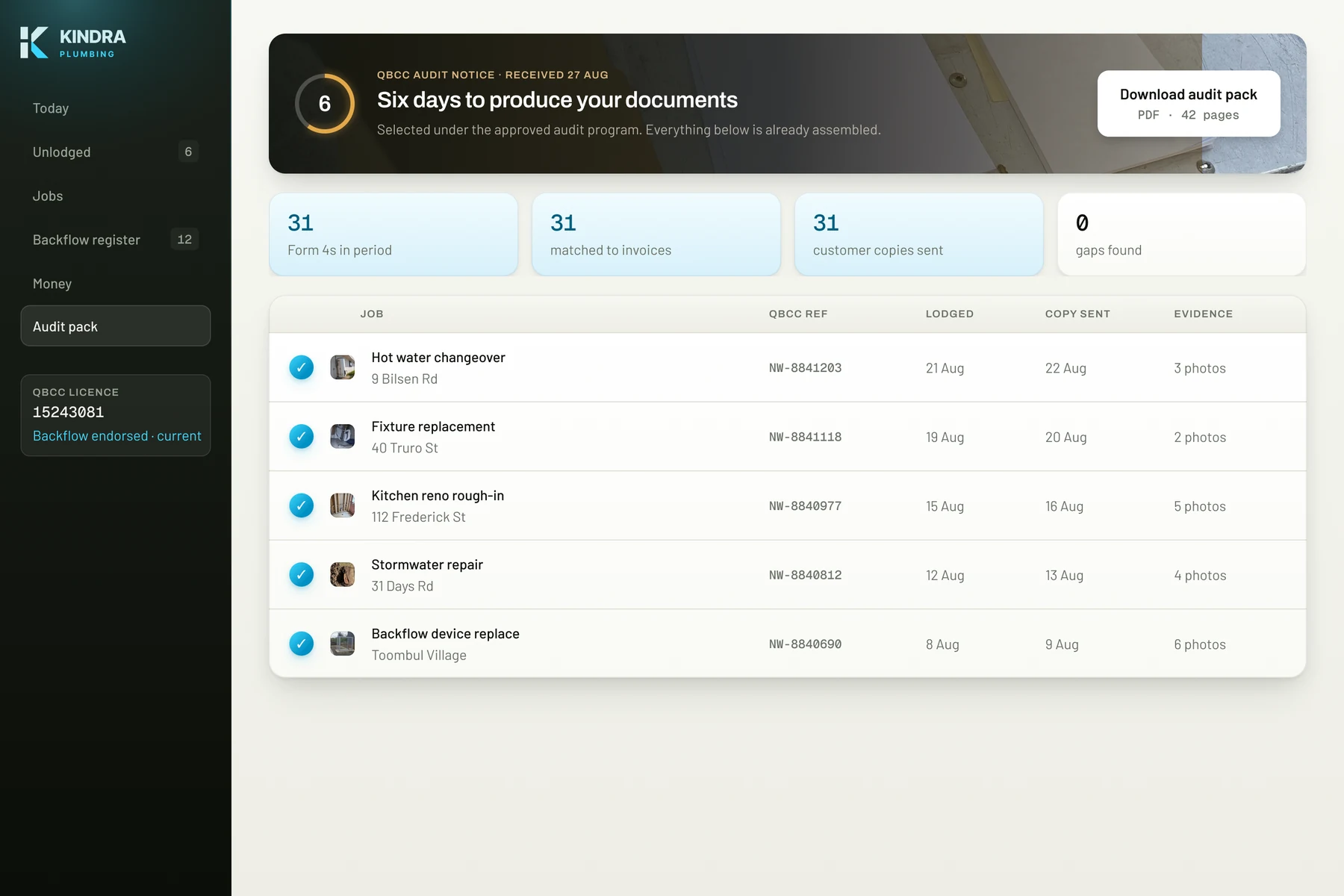Click reference NW-8841203

[x=806, y=368]
